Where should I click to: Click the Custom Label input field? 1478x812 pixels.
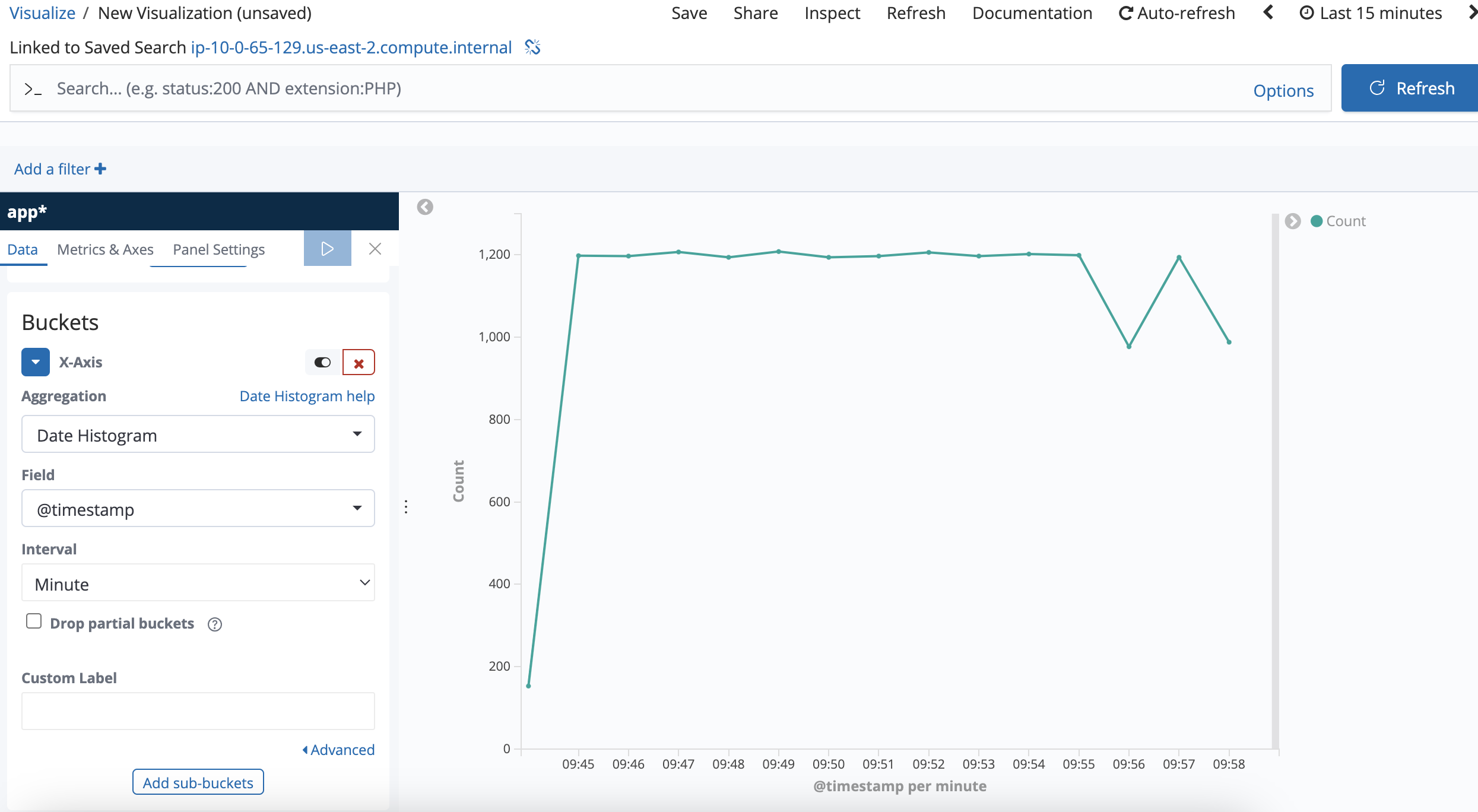(x=198, y=711)
